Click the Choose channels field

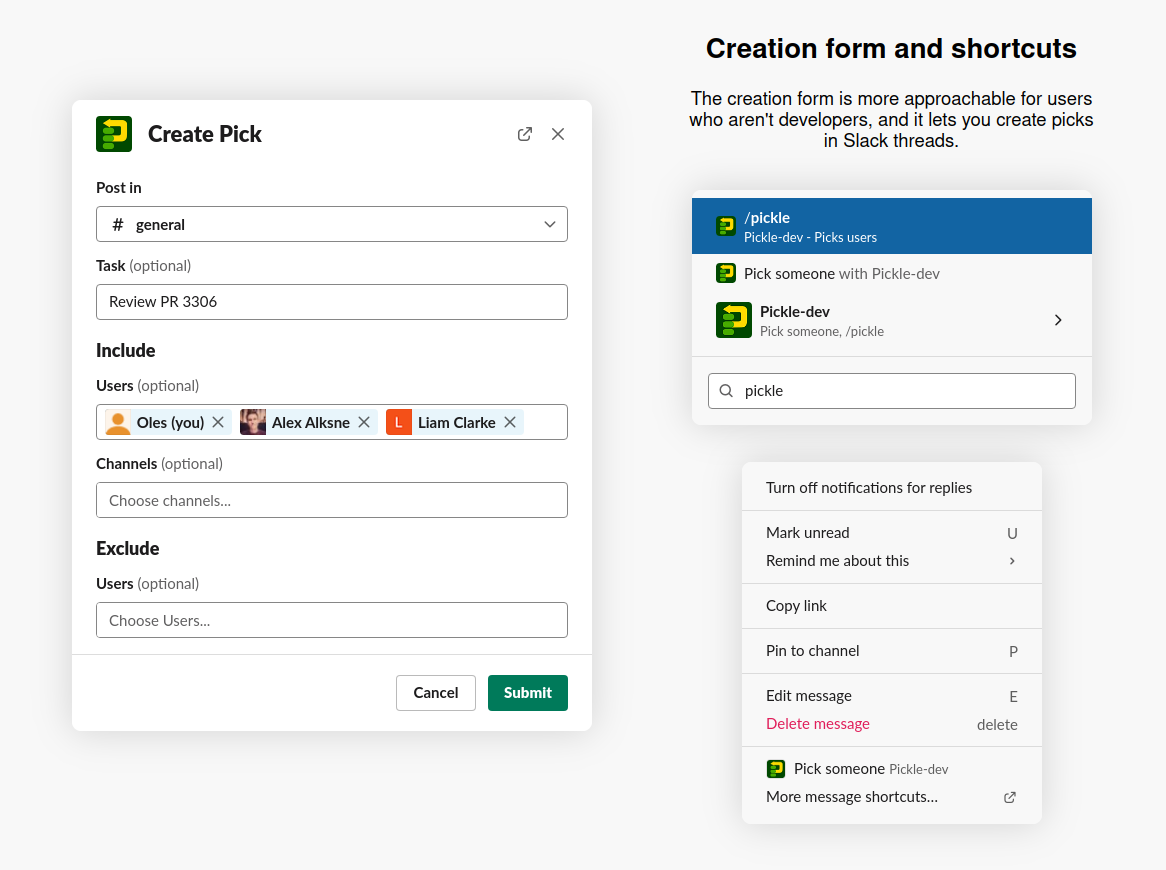click(x=331, y=500)
